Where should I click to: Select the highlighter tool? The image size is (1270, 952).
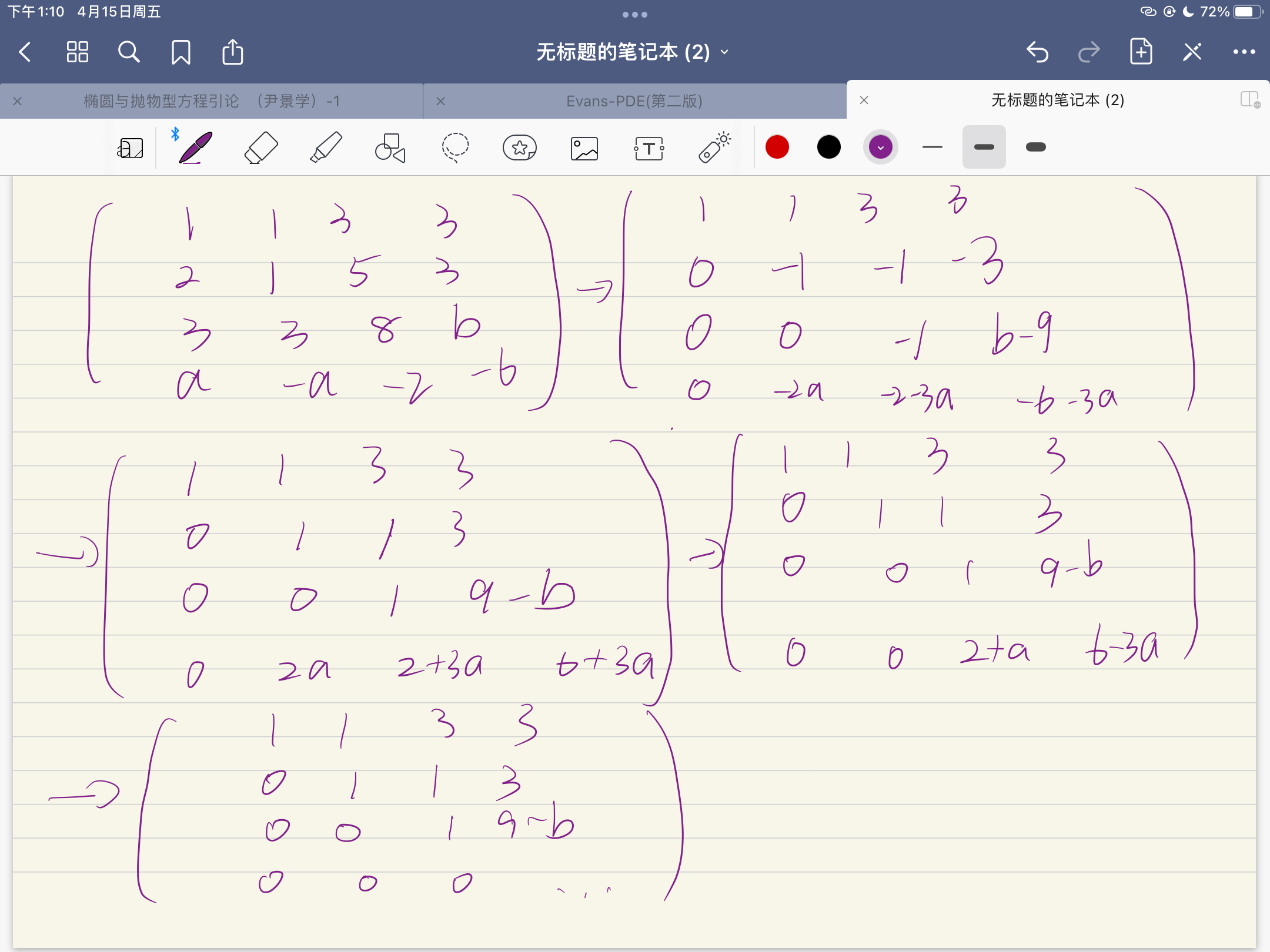tap(326, 148)
